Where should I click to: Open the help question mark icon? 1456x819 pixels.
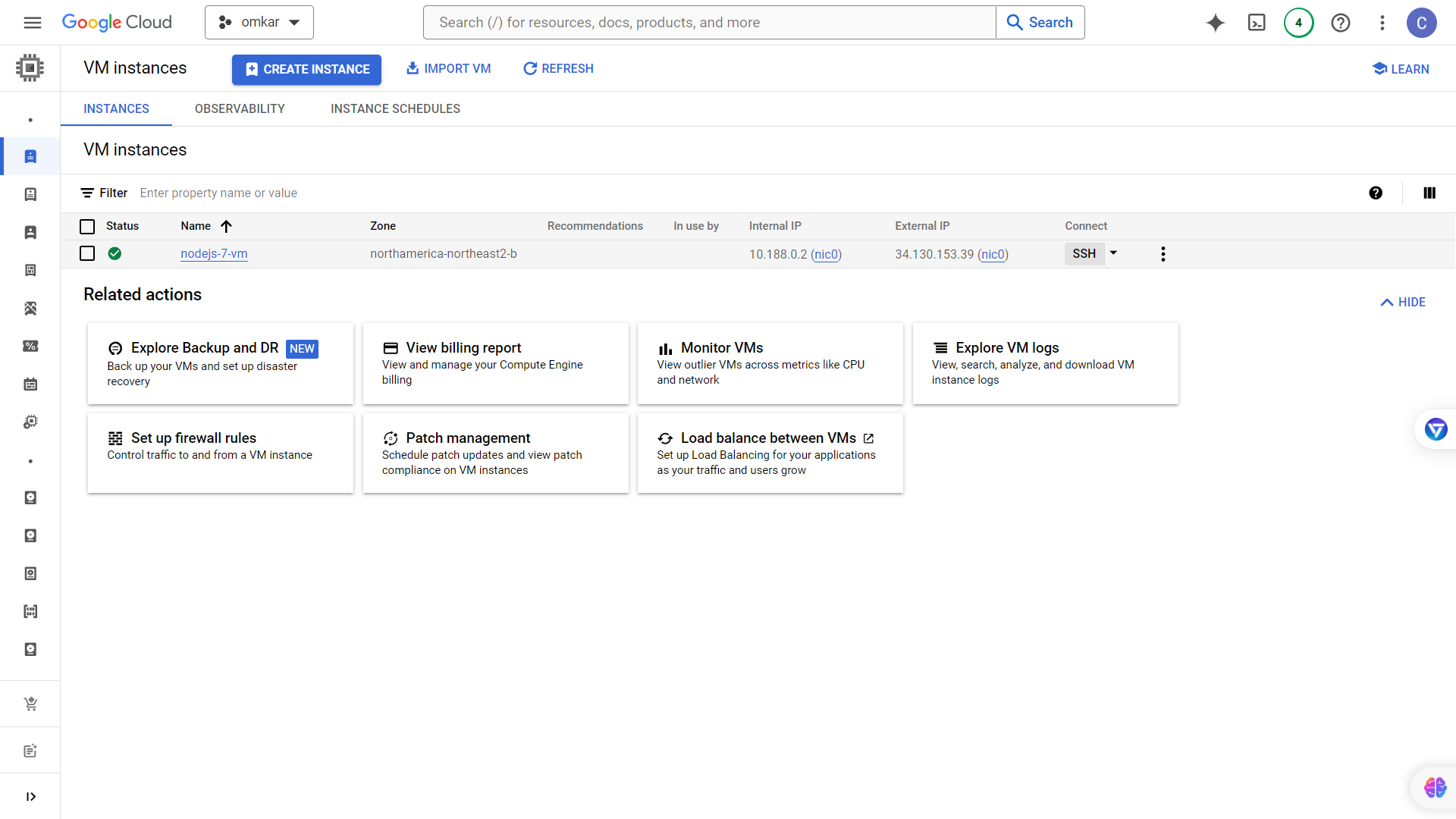1340,23
